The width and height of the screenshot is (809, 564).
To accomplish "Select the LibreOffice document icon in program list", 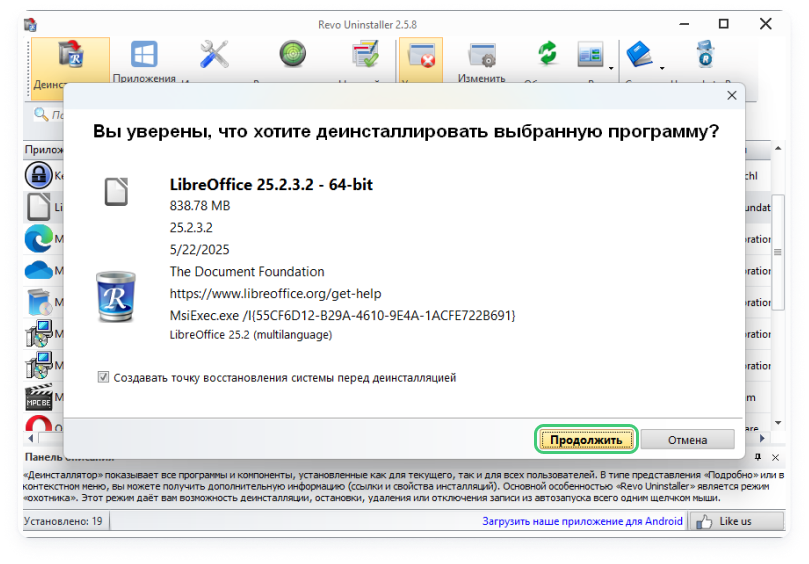I will pos(39,206).
